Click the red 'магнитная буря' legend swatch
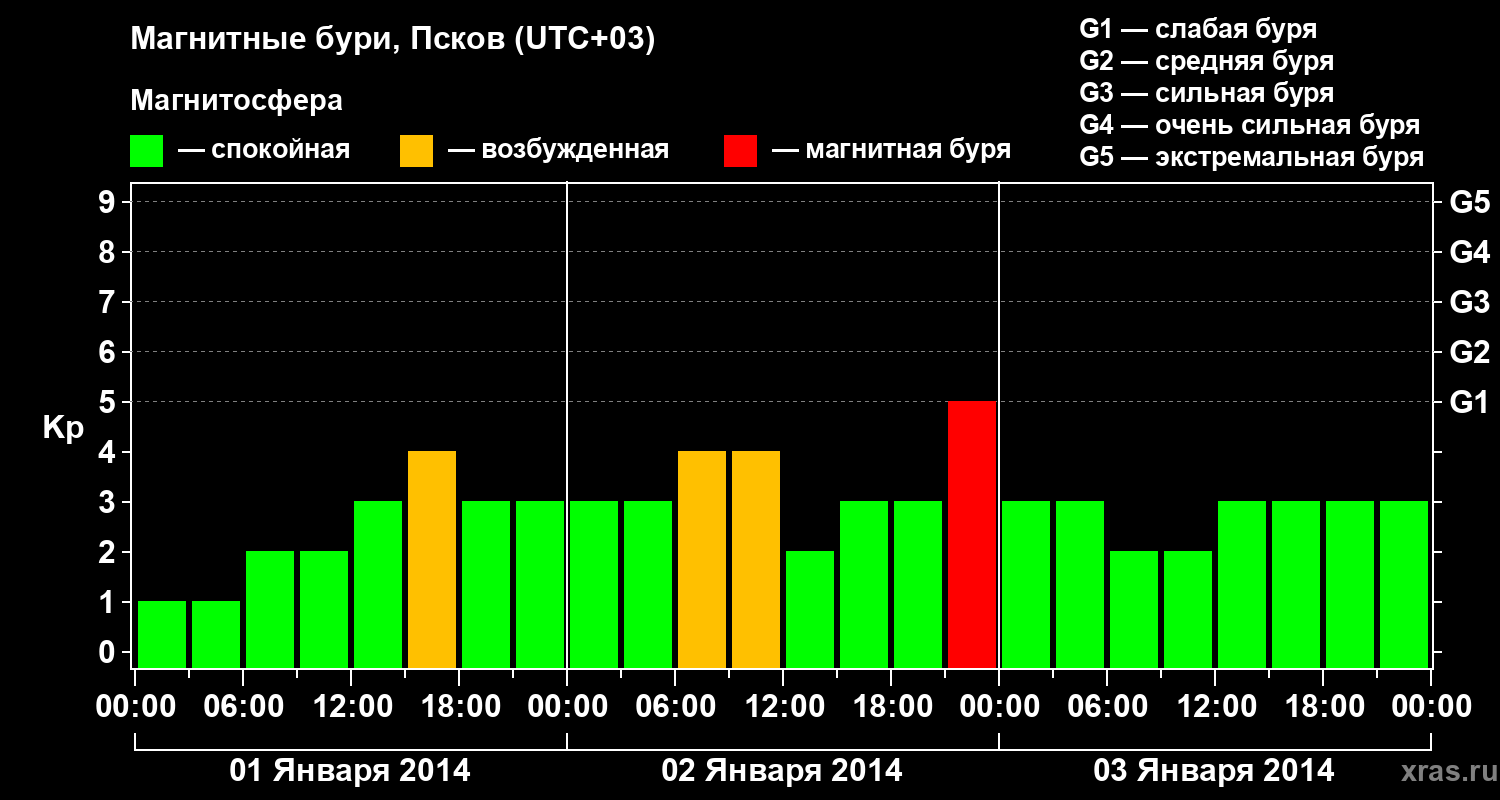 tap(740, 151)
